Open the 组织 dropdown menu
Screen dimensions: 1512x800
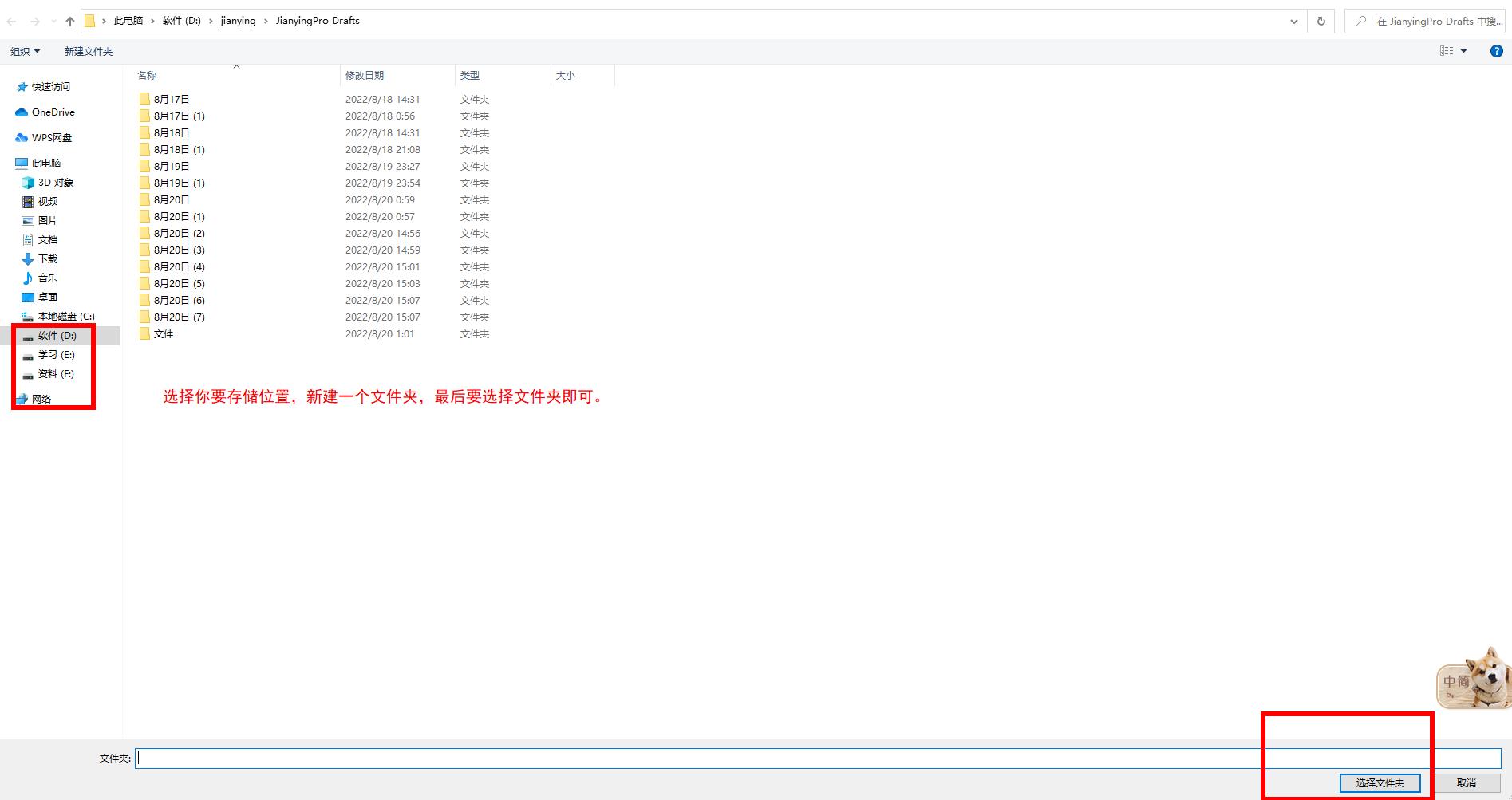point(25,51)
